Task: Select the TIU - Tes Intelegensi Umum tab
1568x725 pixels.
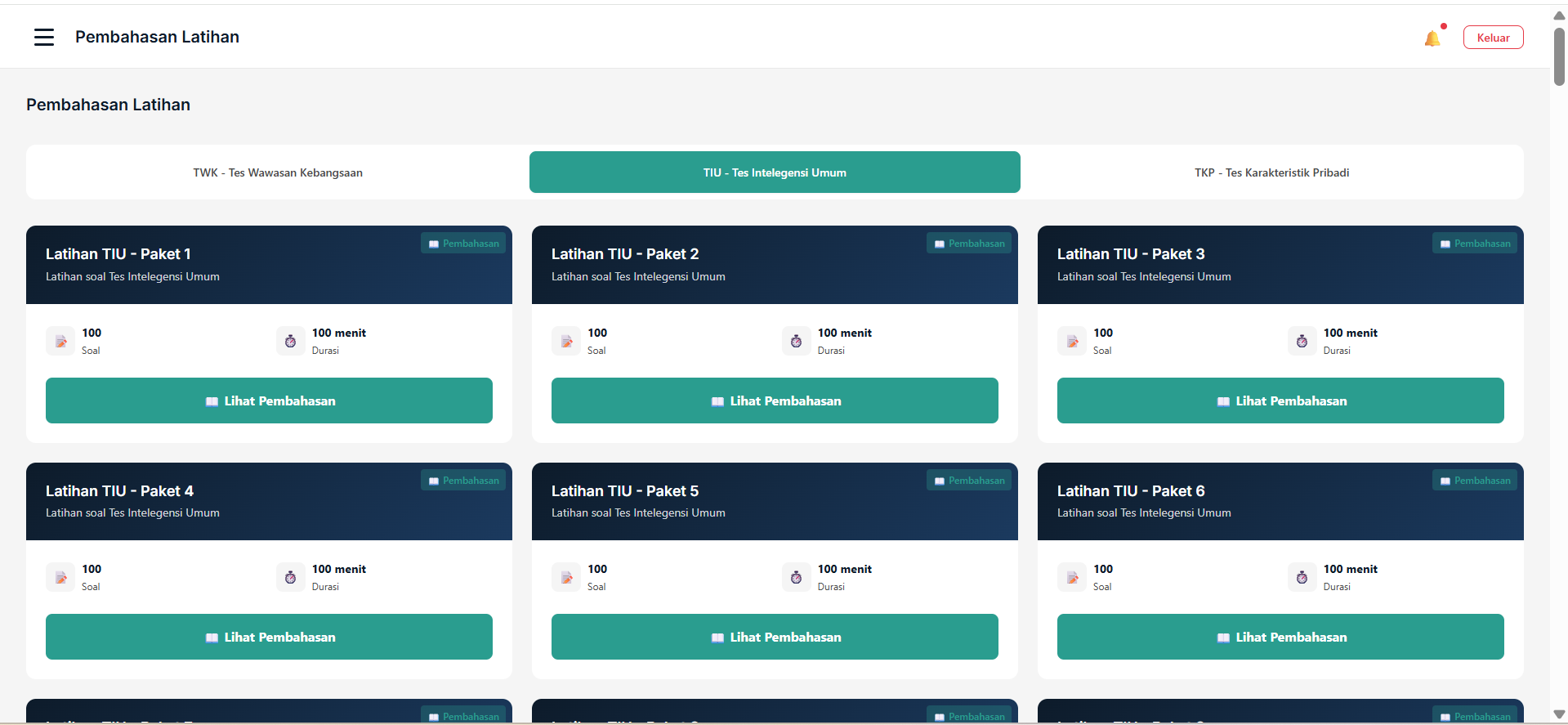Action: (x=774, y=172)
